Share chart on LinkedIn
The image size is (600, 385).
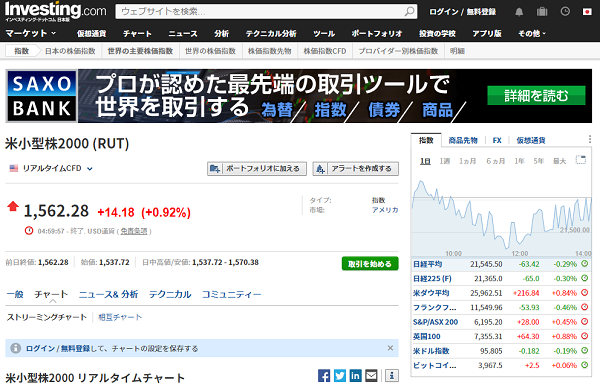tap(355, 376)
